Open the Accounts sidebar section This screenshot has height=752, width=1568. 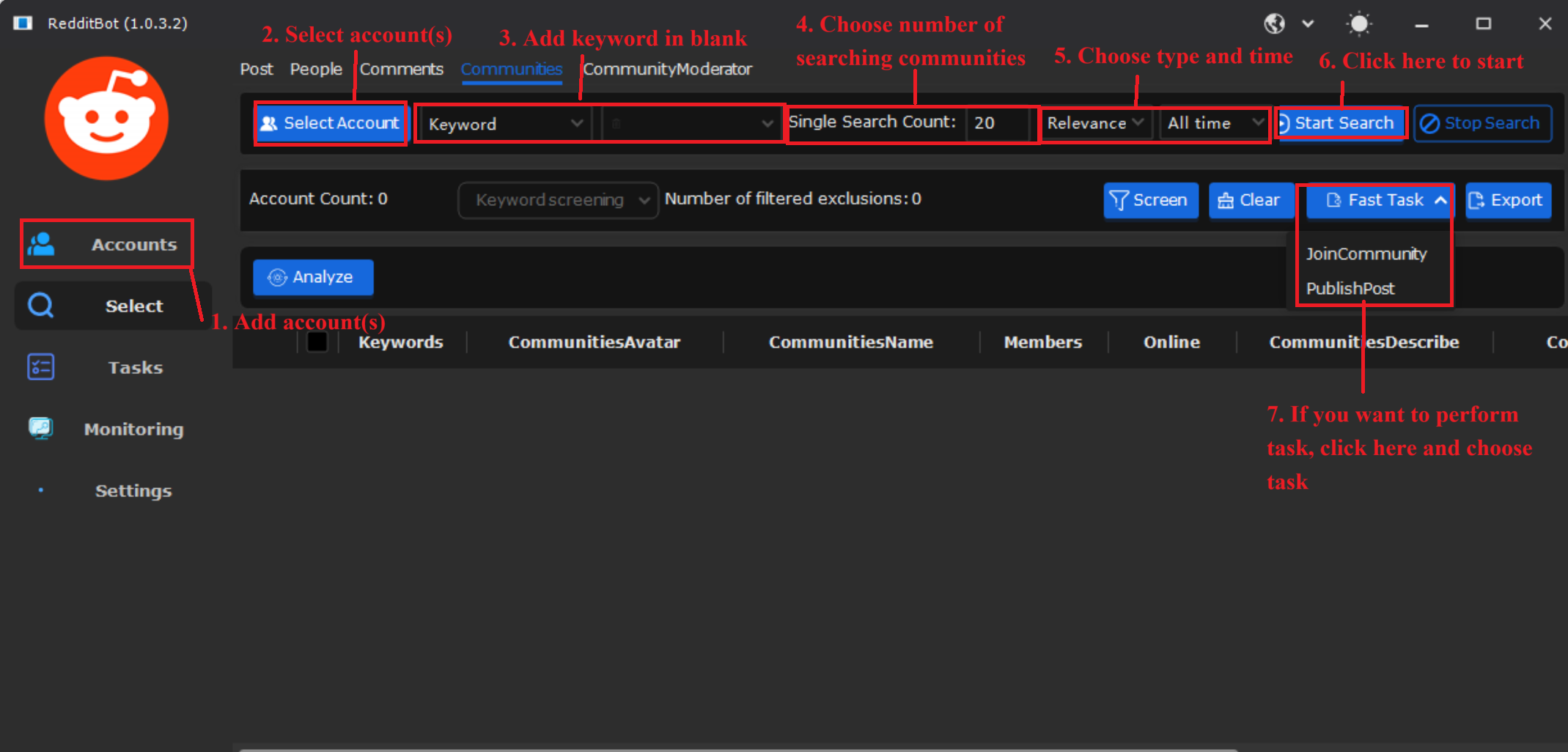tap(107, 244)
